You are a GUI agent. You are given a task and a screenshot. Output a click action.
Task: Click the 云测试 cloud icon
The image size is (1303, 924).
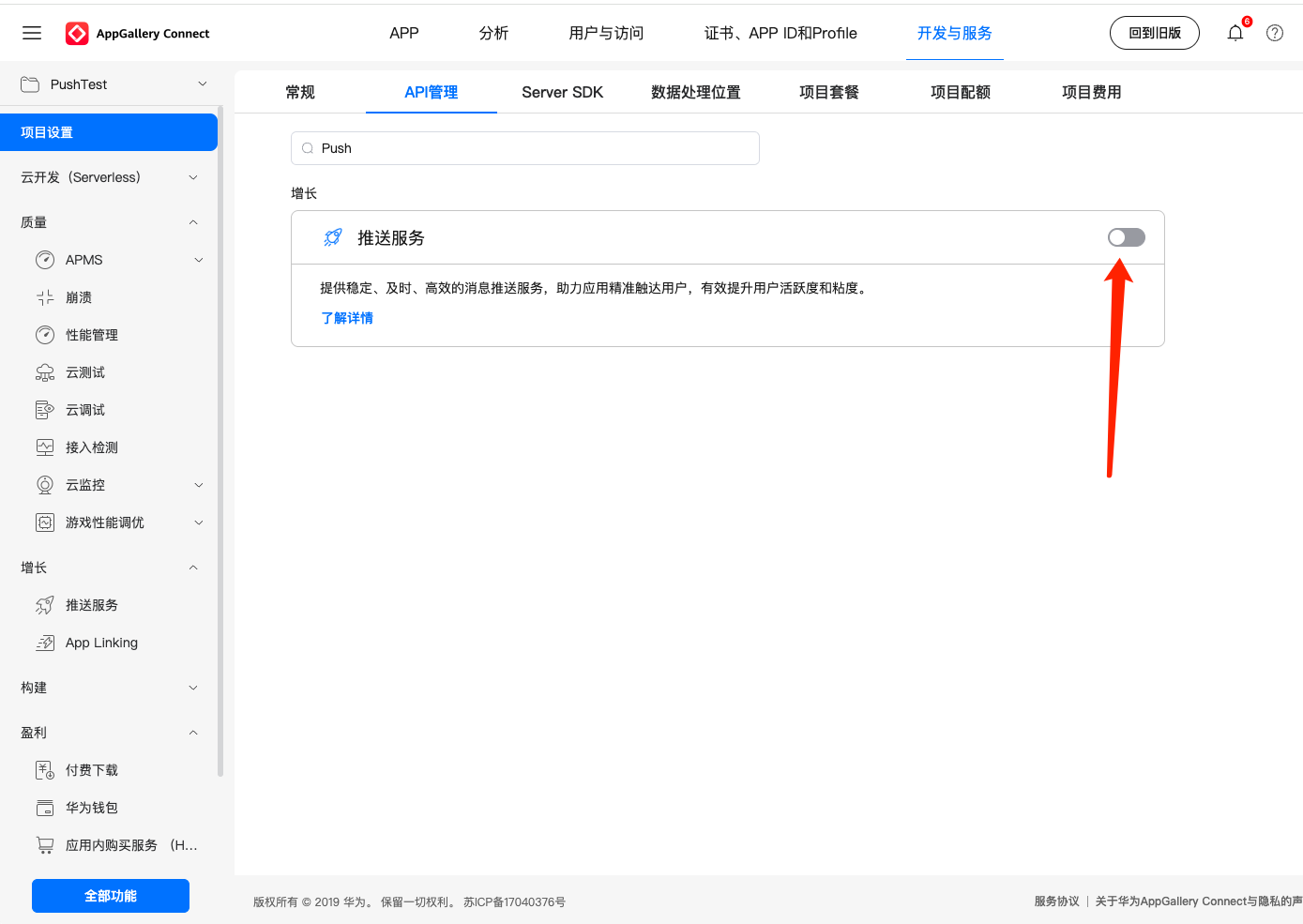(x=45, y=372)
